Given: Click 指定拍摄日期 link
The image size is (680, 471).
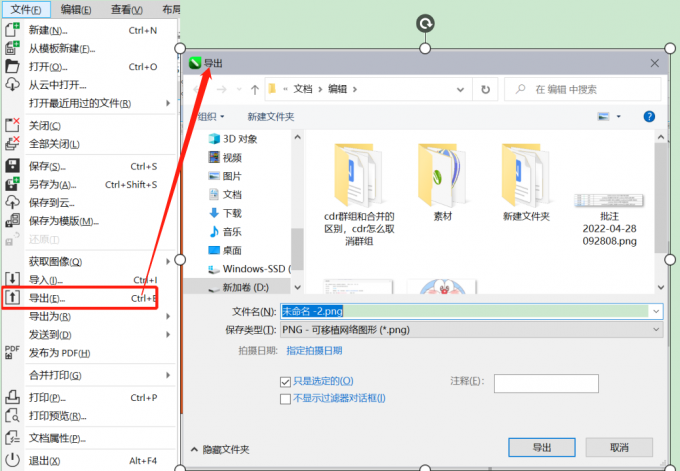Looking at the screenshot, I should point(314,351).
